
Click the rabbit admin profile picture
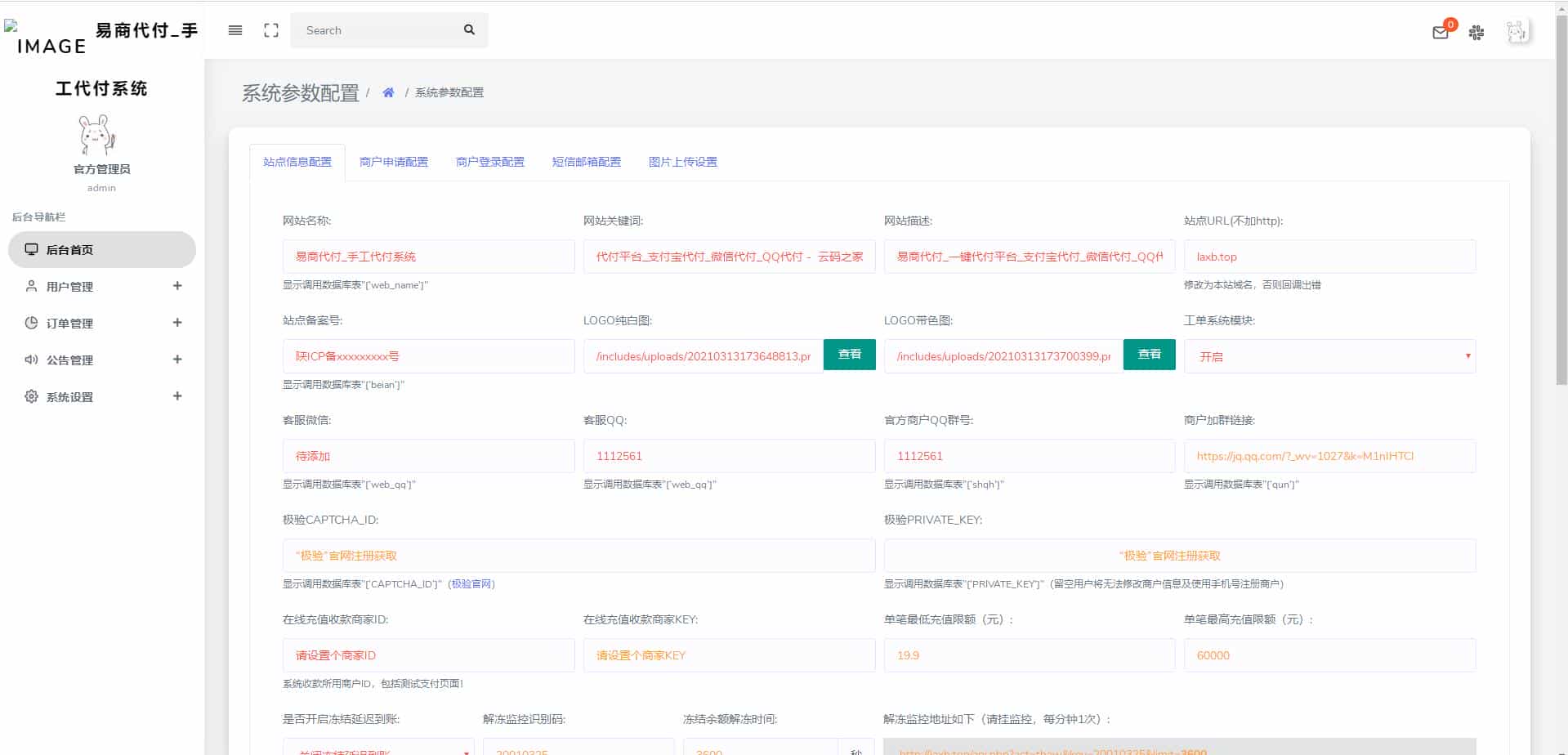tap(98, 135)
